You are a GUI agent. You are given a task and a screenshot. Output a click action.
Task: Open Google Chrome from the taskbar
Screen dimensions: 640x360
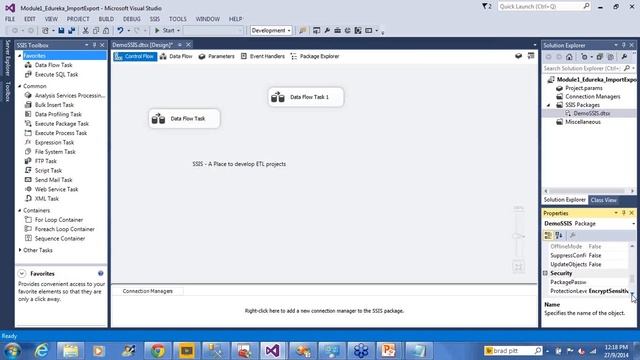(157, 351)
